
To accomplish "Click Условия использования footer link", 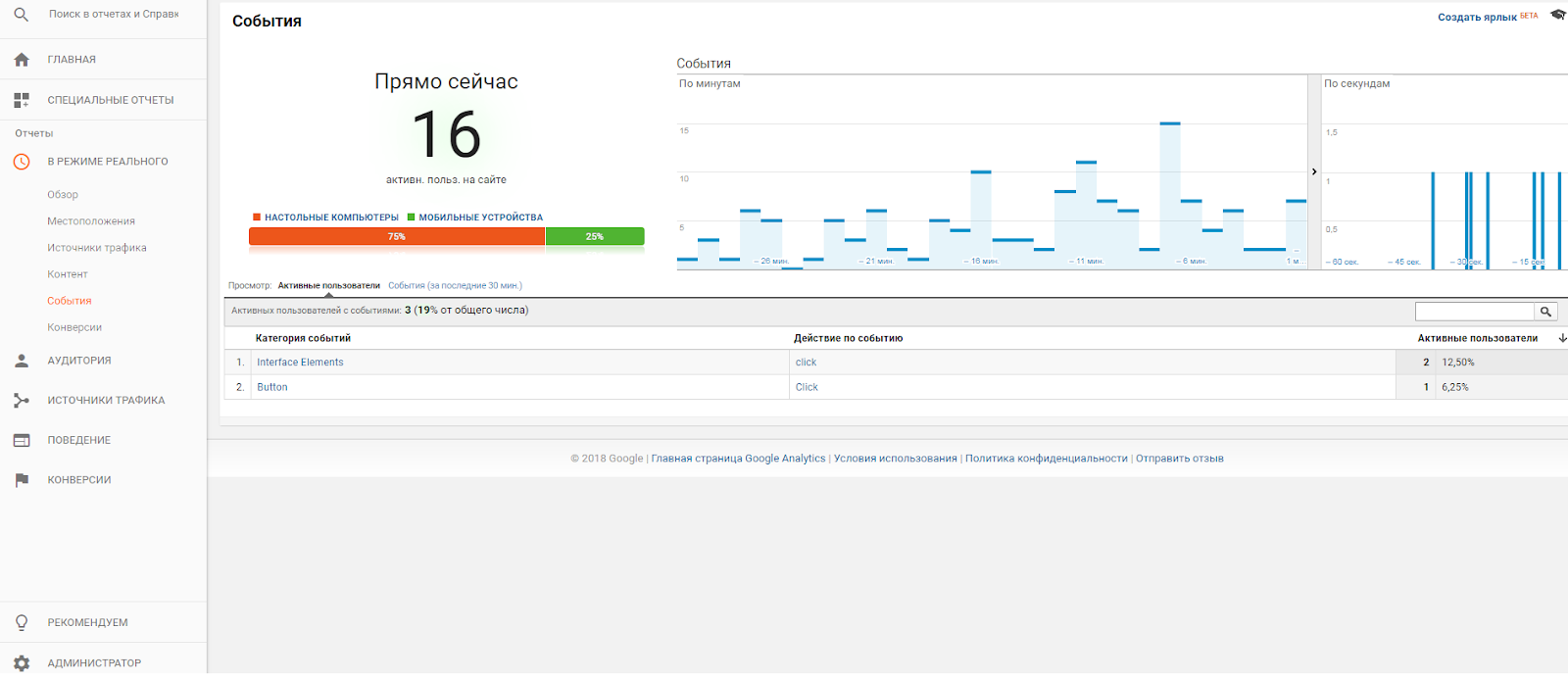I will (895, 459).
